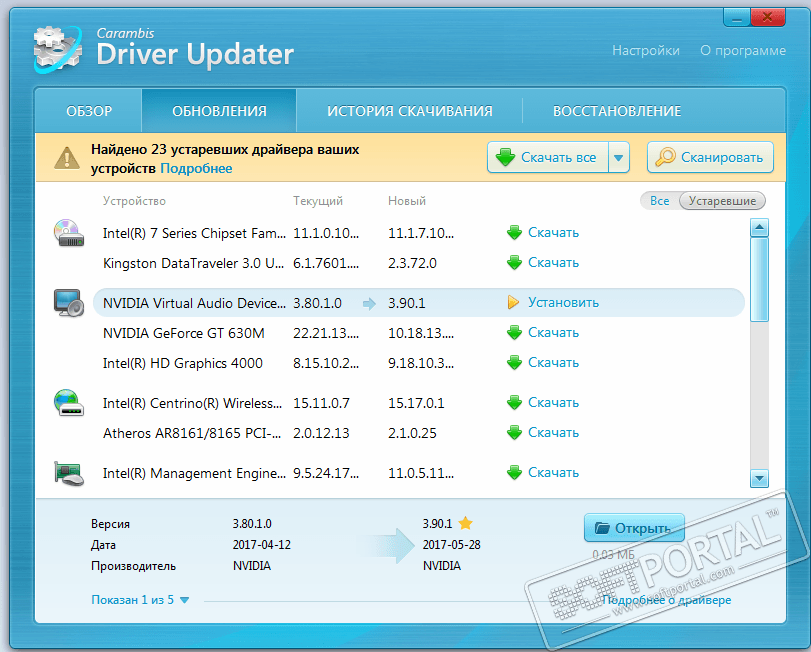Open the ВОССТАНОВЛЕНИЕ tab

pyautogui.click(x=617, y=111)
